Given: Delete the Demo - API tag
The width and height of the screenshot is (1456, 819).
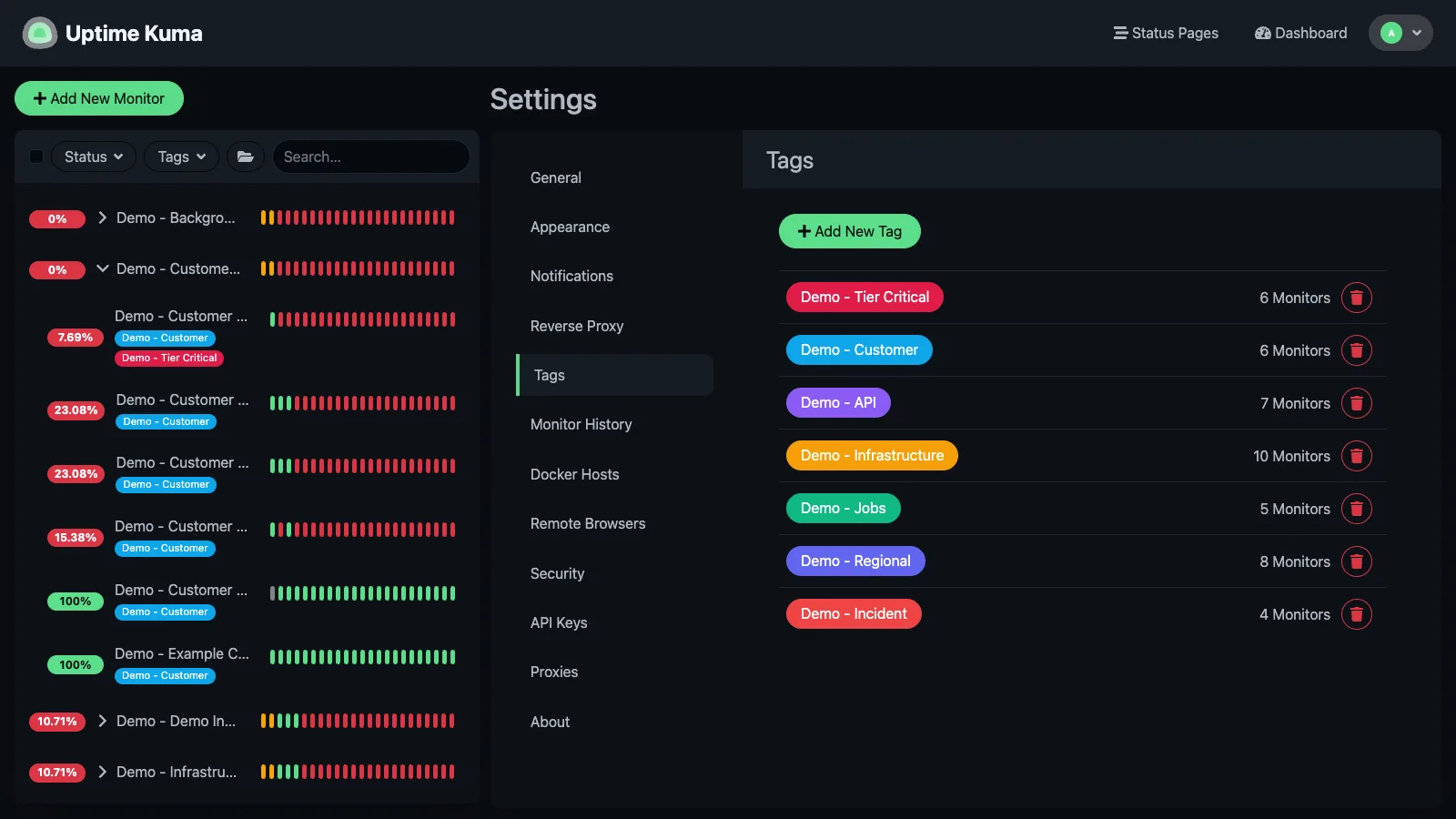Looking at the screenshot, I should tap(1356, 403).
